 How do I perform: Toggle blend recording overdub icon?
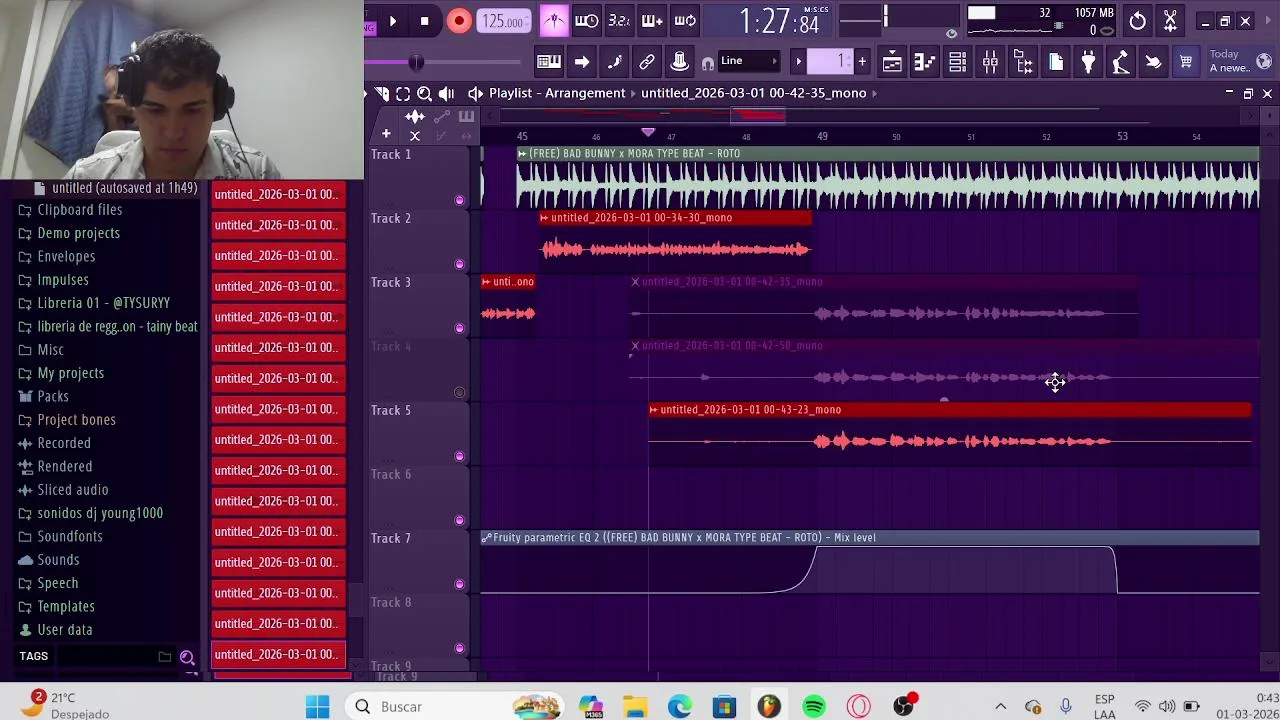(x=652, y=21)
